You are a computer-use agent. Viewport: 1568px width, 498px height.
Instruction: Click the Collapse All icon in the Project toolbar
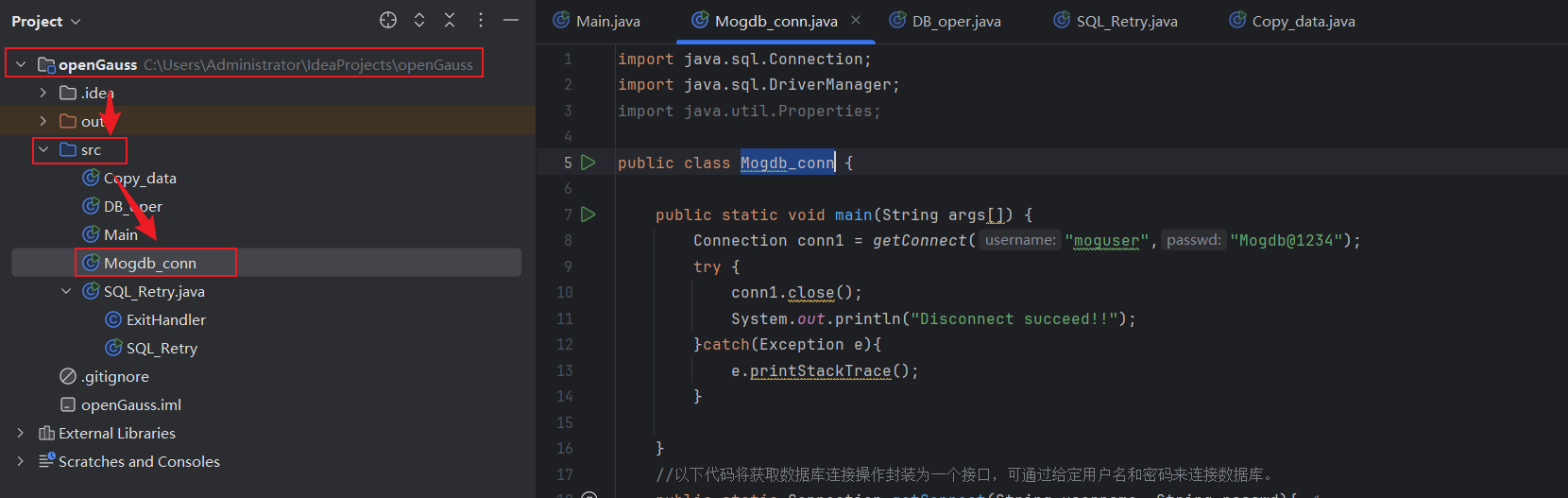(x=450, y=20)
